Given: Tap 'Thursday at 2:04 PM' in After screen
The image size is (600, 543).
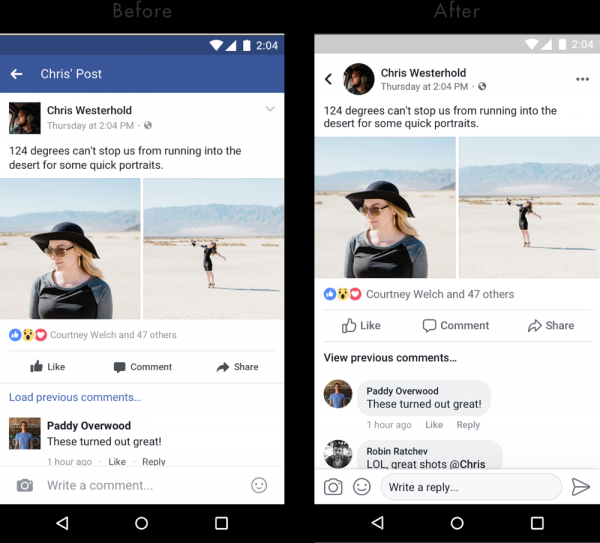Looking at the screenshot, I should tap(424, 86).
